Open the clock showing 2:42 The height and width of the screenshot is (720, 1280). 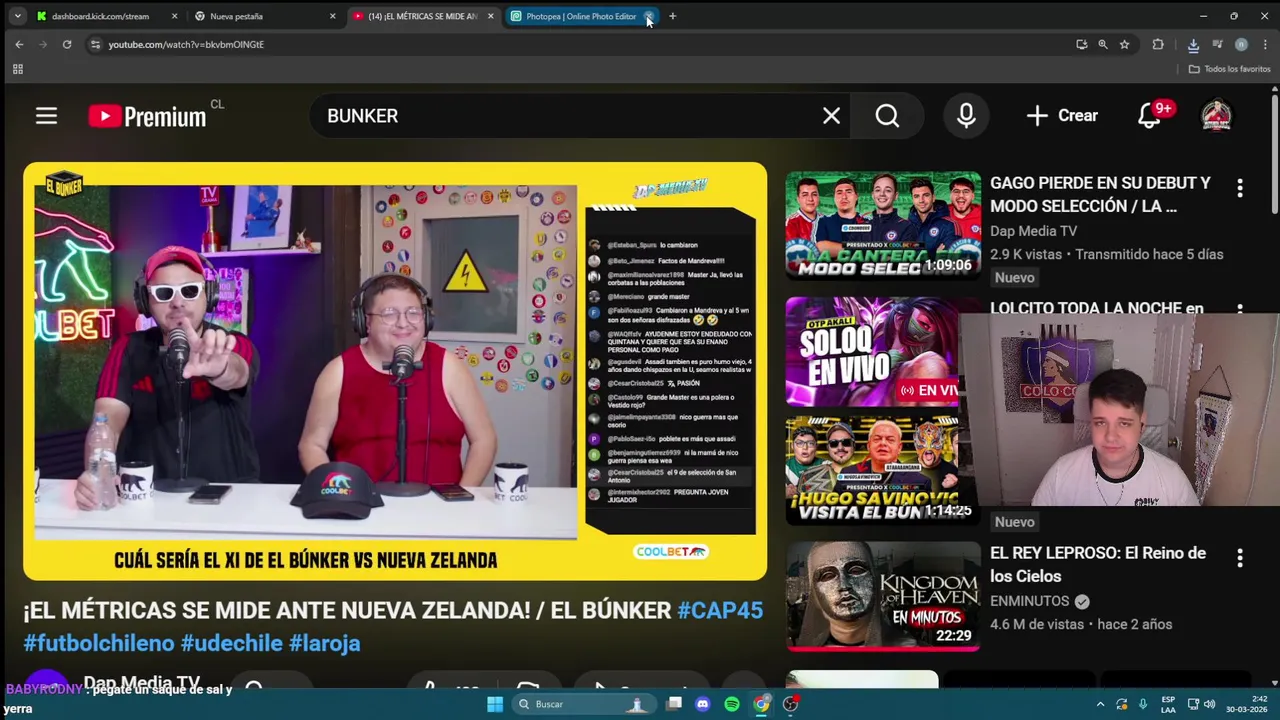[x=1247, y=704]
